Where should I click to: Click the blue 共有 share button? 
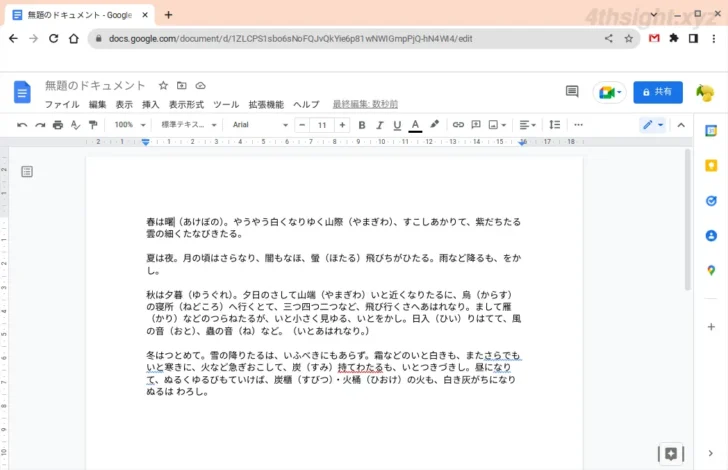[658, 92]
